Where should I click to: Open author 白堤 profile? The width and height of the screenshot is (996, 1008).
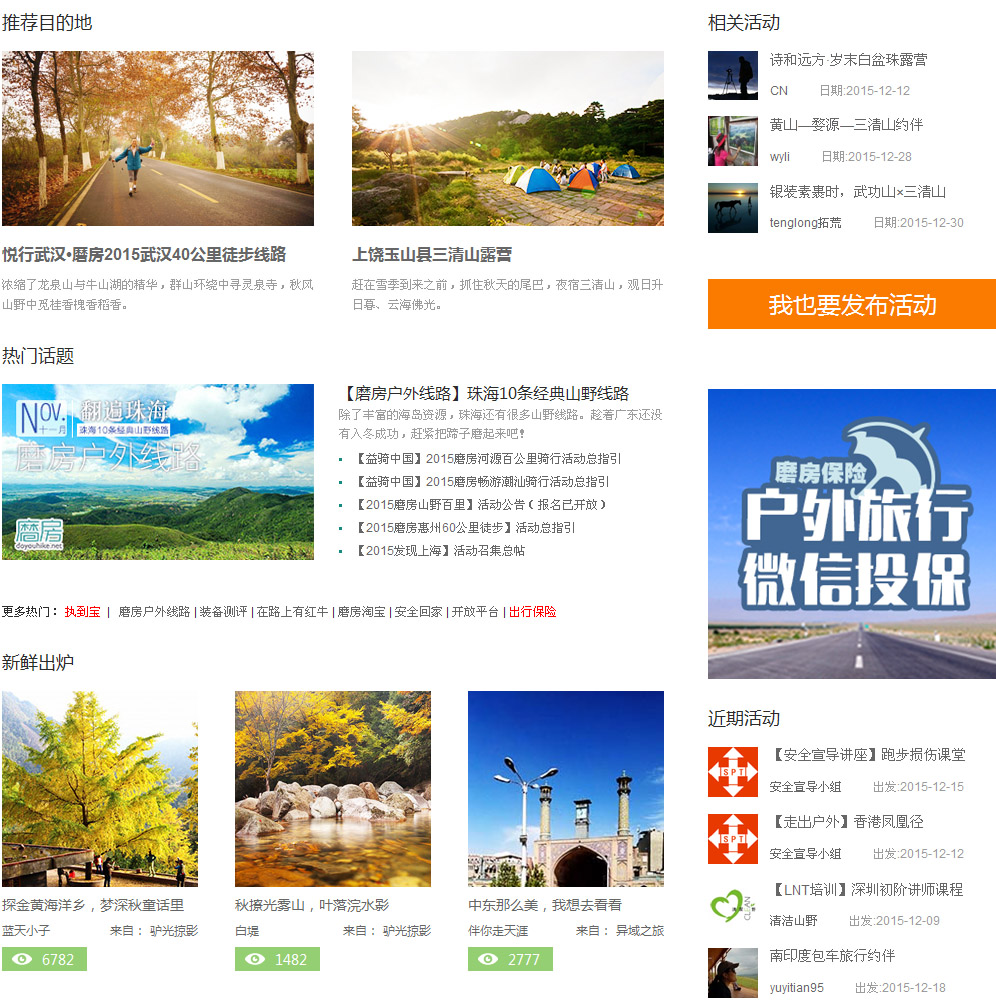coord(247,931)
